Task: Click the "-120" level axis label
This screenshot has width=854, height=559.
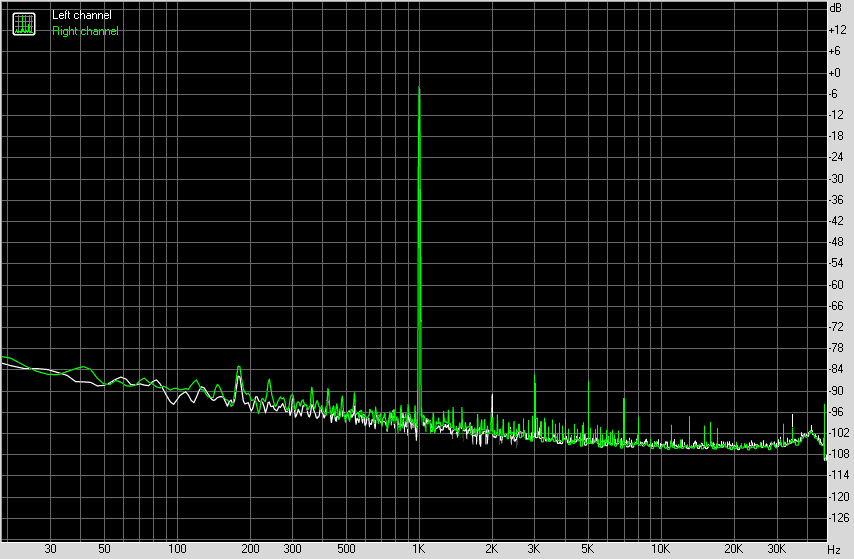Action: coord(839,496)
